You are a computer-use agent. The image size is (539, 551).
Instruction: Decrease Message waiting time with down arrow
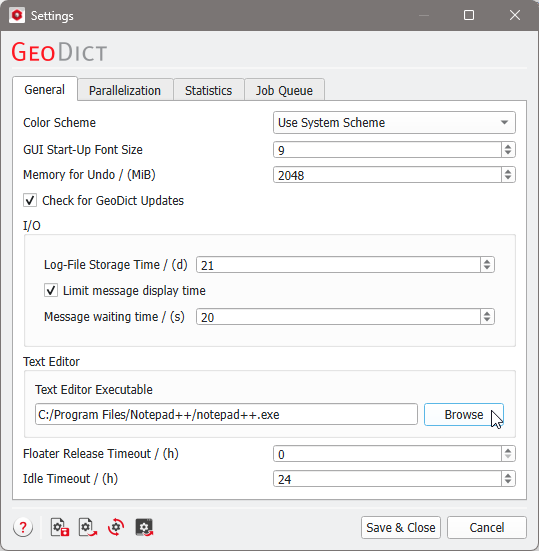pos(487,320)
